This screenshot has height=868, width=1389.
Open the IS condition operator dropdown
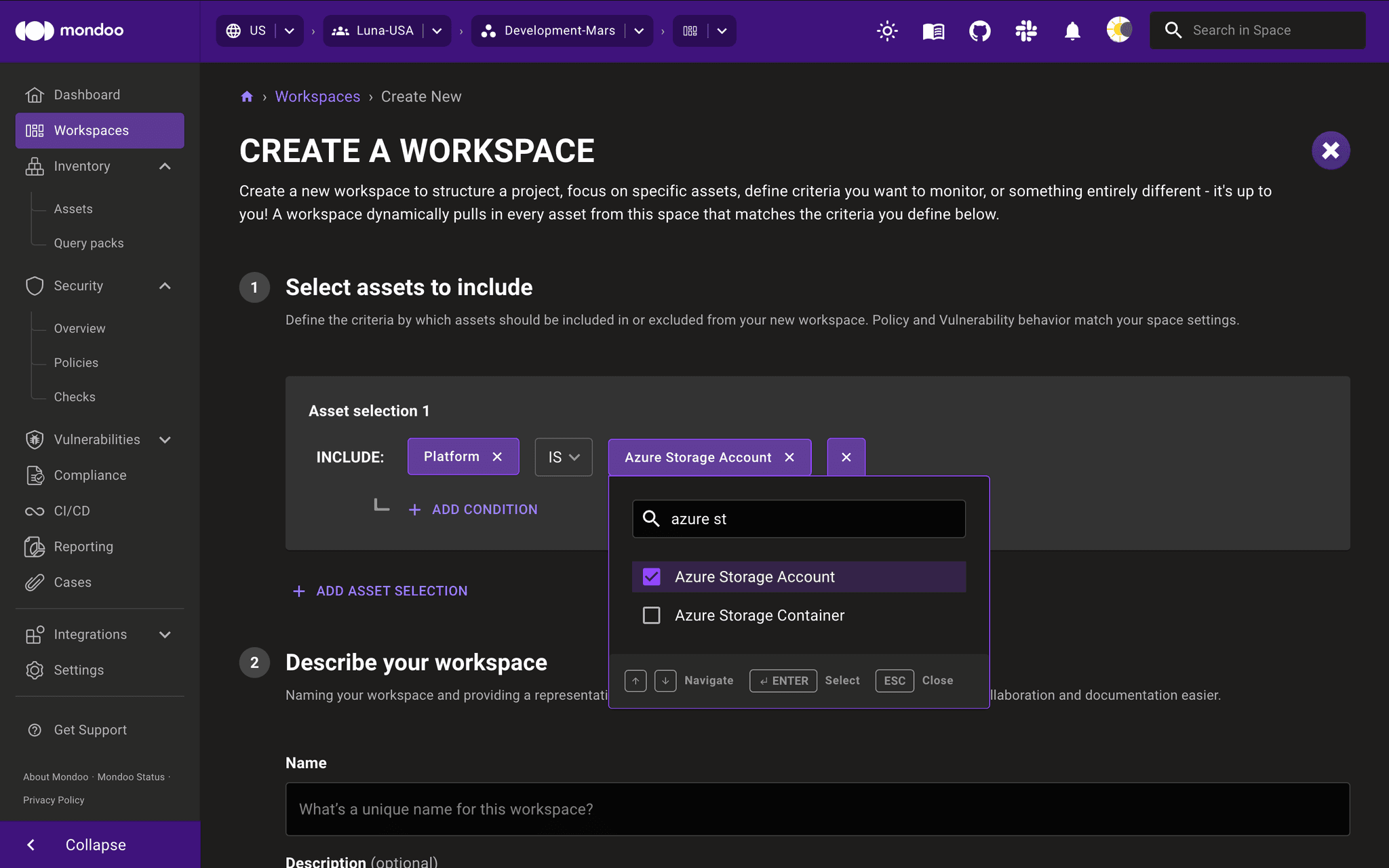pyautogui.click(x=564, y=456)
